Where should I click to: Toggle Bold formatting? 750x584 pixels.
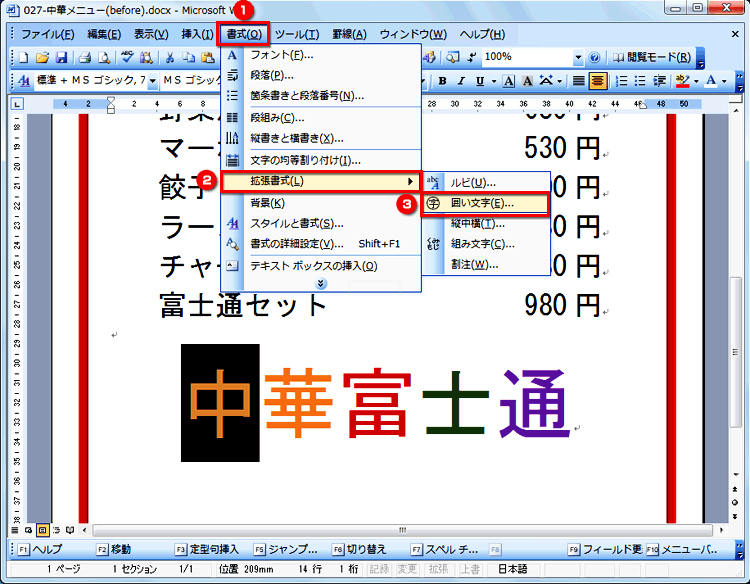pos(442,81)
